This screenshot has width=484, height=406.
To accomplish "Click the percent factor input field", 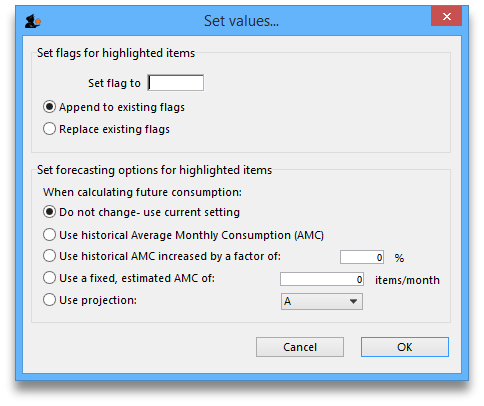I will pos(362,257).
